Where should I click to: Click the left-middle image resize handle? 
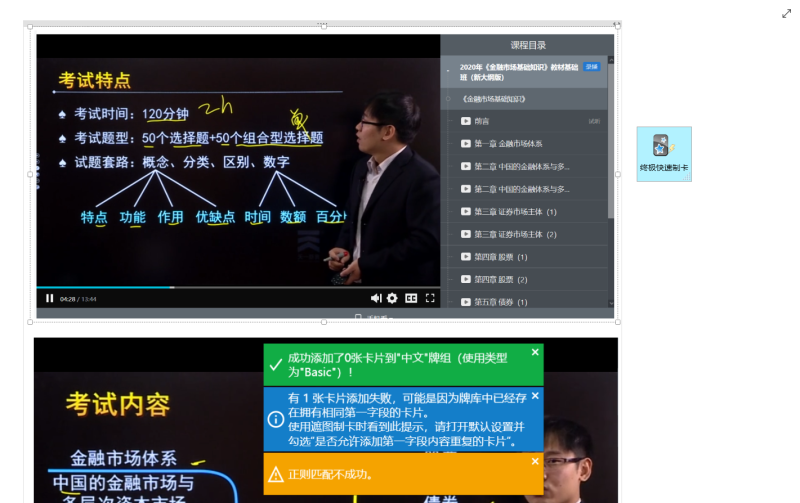(30, 174)
